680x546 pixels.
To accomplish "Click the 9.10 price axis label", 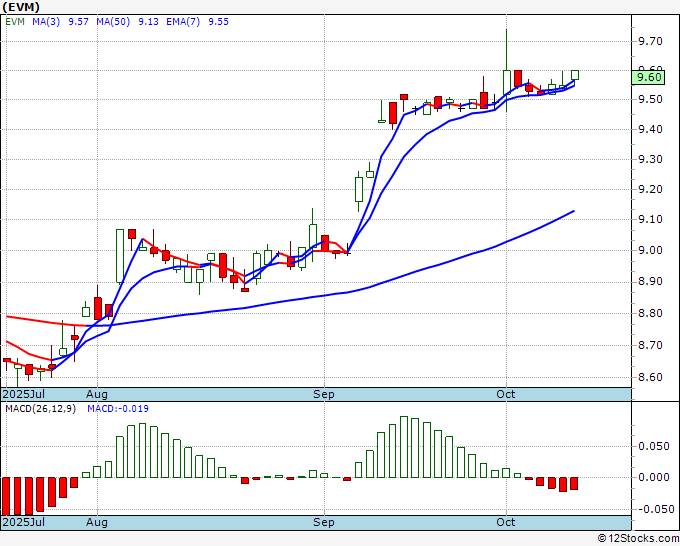I will [x=650, y=220].
